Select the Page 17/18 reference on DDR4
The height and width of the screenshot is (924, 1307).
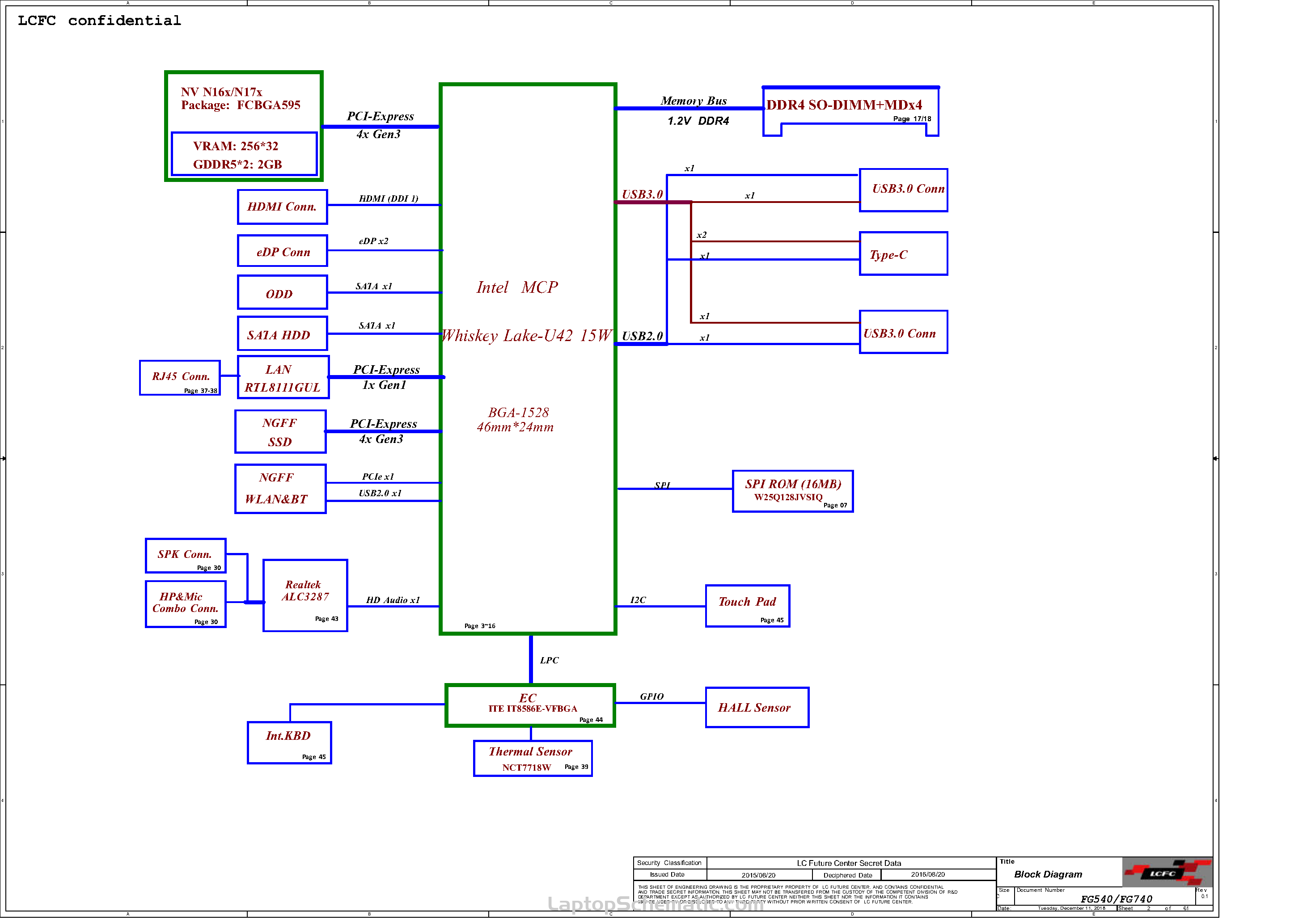[913, 119]
